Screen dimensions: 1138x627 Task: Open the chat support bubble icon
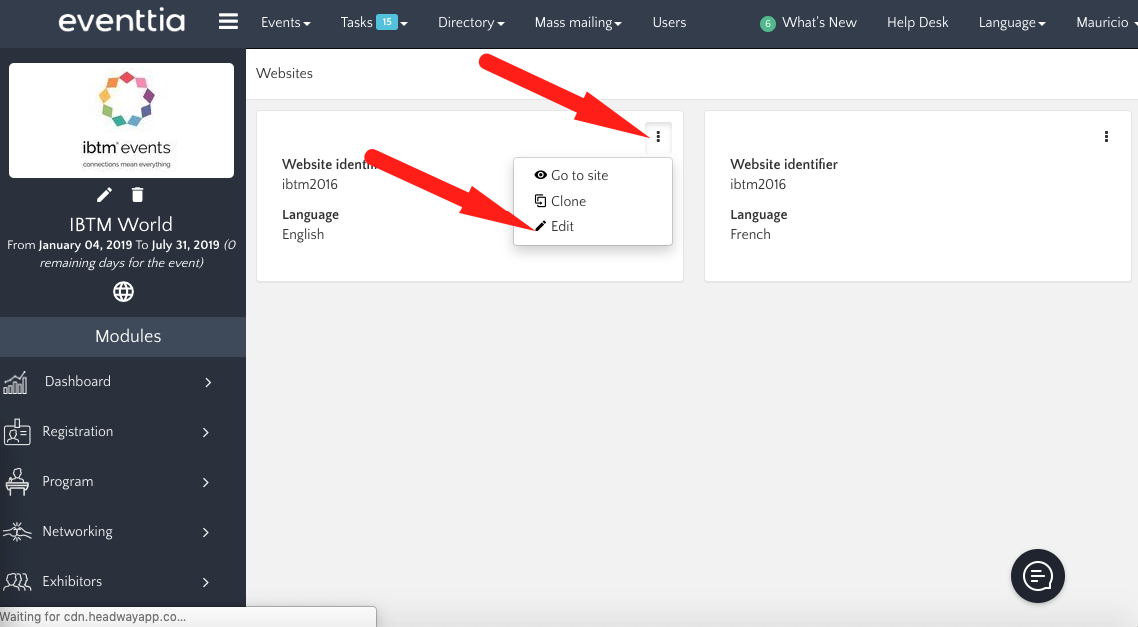click(x=1037, y=575)
